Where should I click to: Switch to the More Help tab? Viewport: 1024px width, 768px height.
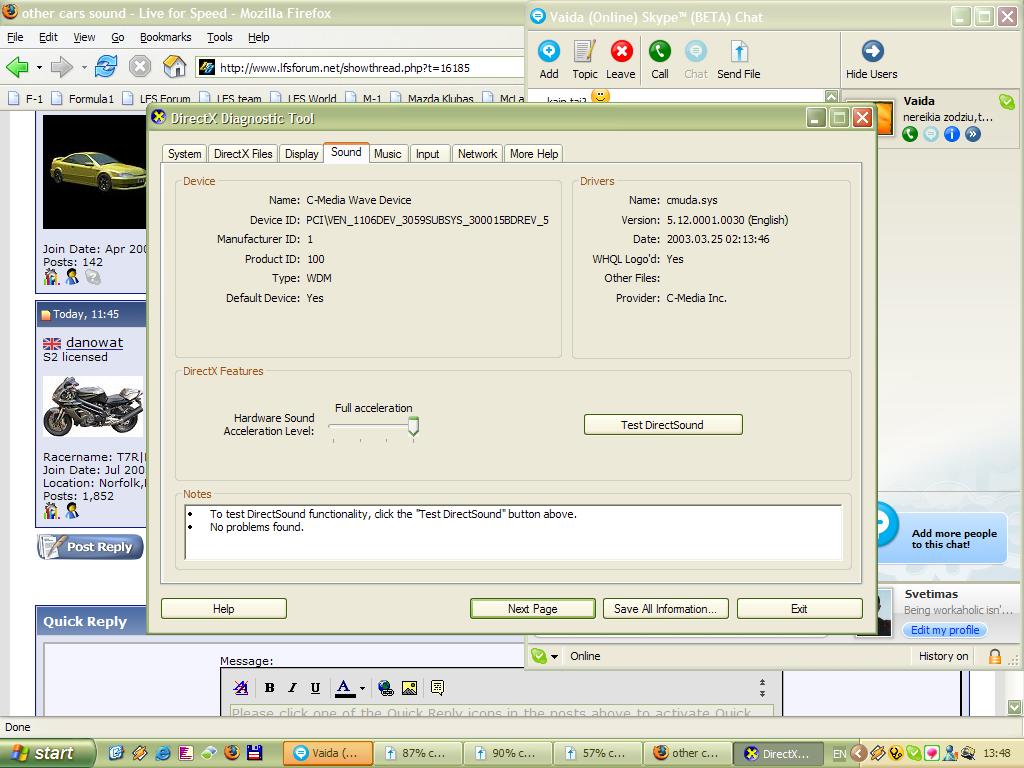[x=534, y=154]
